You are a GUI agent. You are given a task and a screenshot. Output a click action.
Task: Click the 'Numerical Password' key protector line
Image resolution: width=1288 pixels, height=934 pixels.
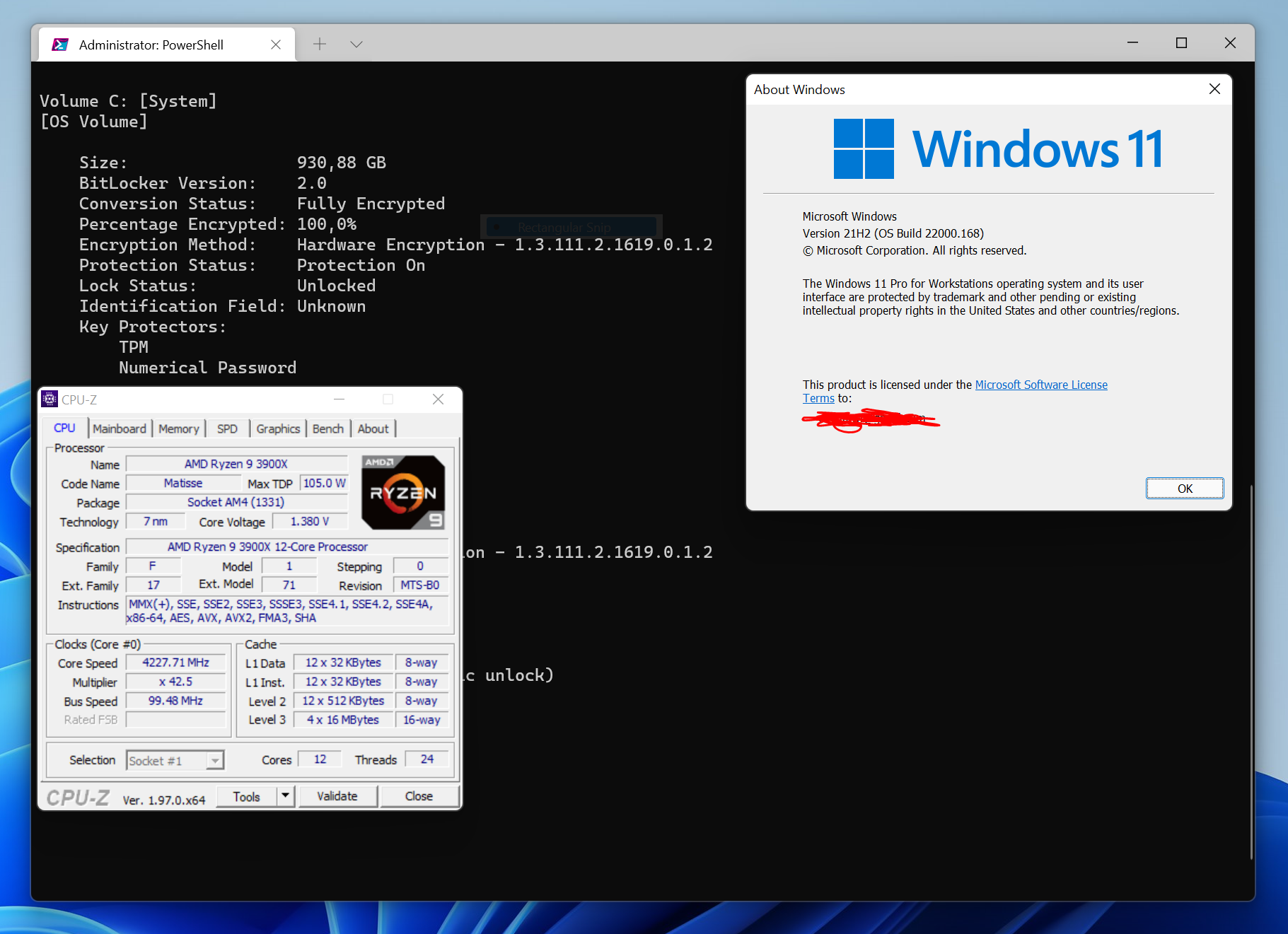pyautogui.click(x=207, y=368)
